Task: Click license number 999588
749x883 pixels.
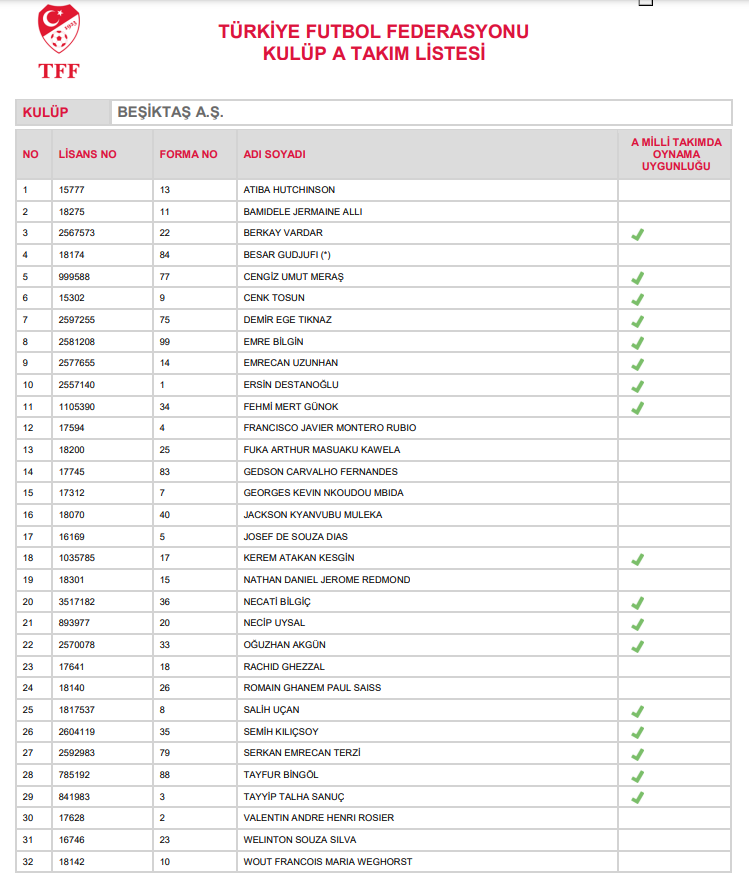Action: coord(74,277)
